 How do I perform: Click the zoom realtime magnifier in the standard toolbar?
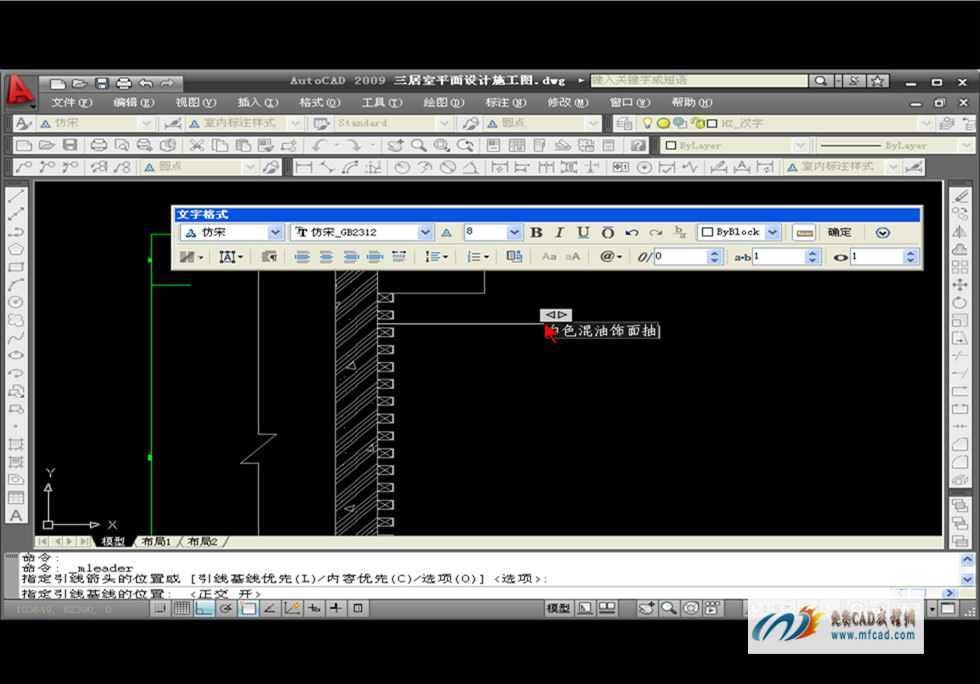(x=419, y=146)
